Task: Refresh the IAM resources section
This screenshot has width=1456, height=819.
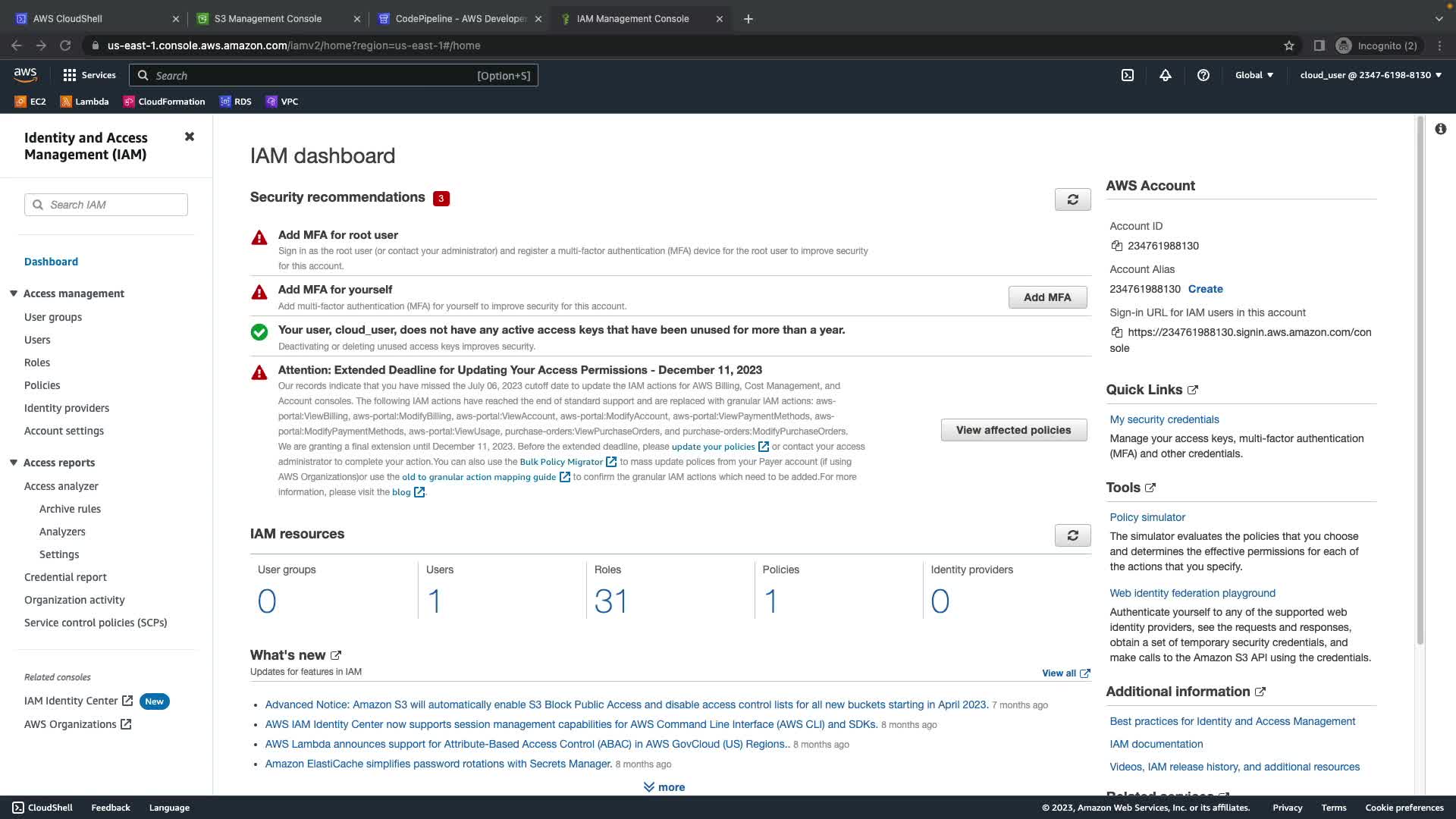Action: [x=1072, y=535]
